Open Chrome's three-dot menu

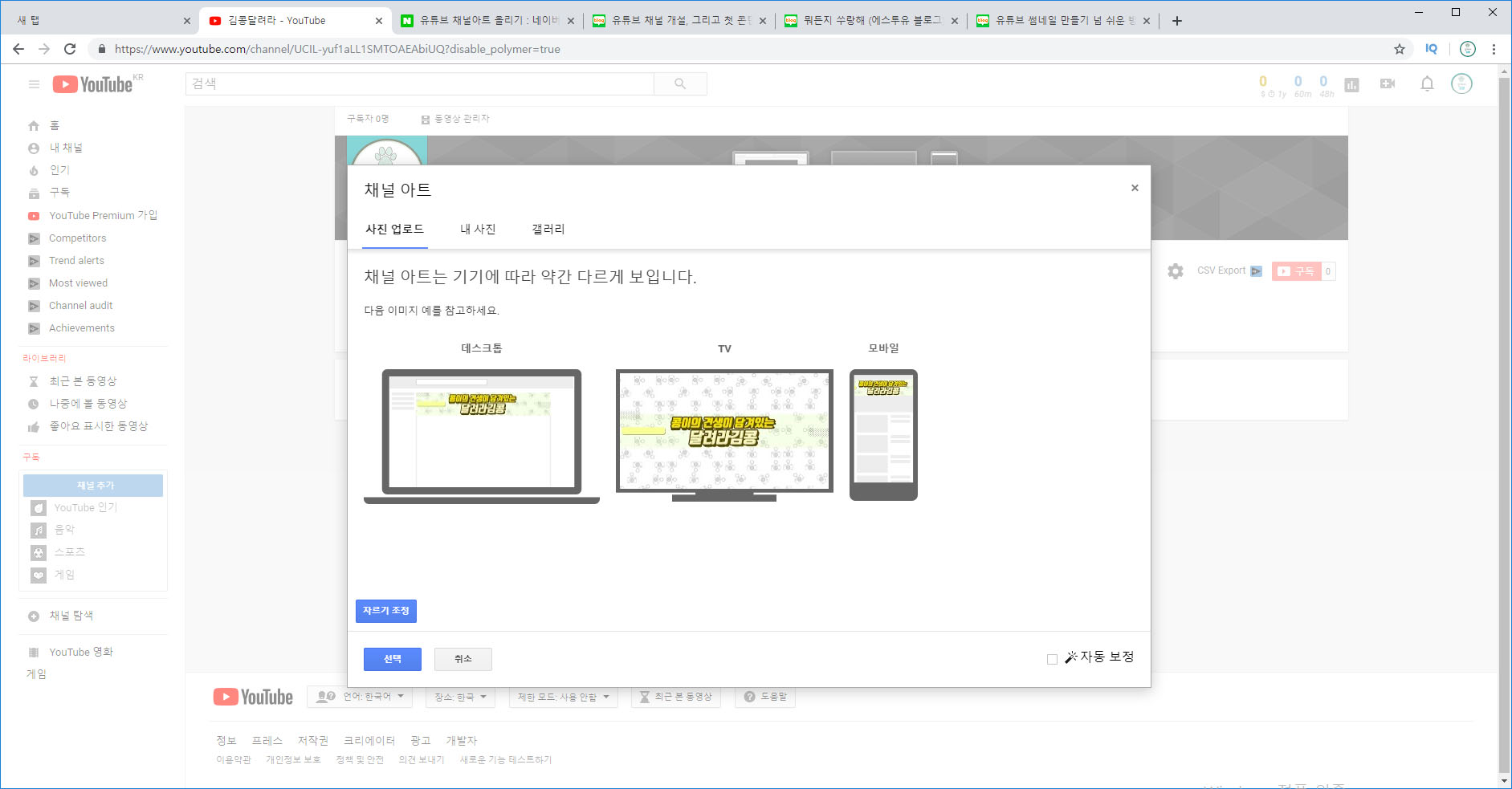[x=1494, y=49]
